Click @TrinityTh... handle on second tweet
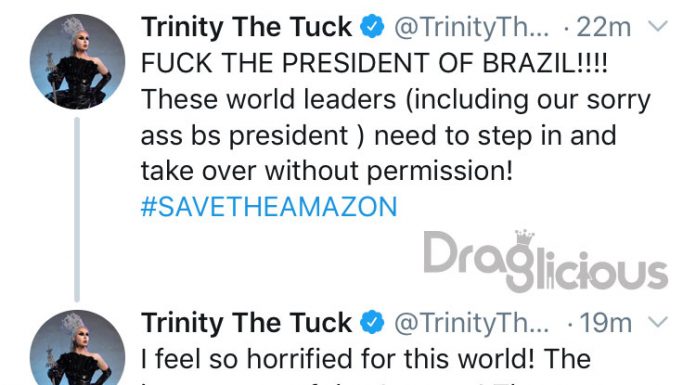696x385 pixels. tap(471, 323)
